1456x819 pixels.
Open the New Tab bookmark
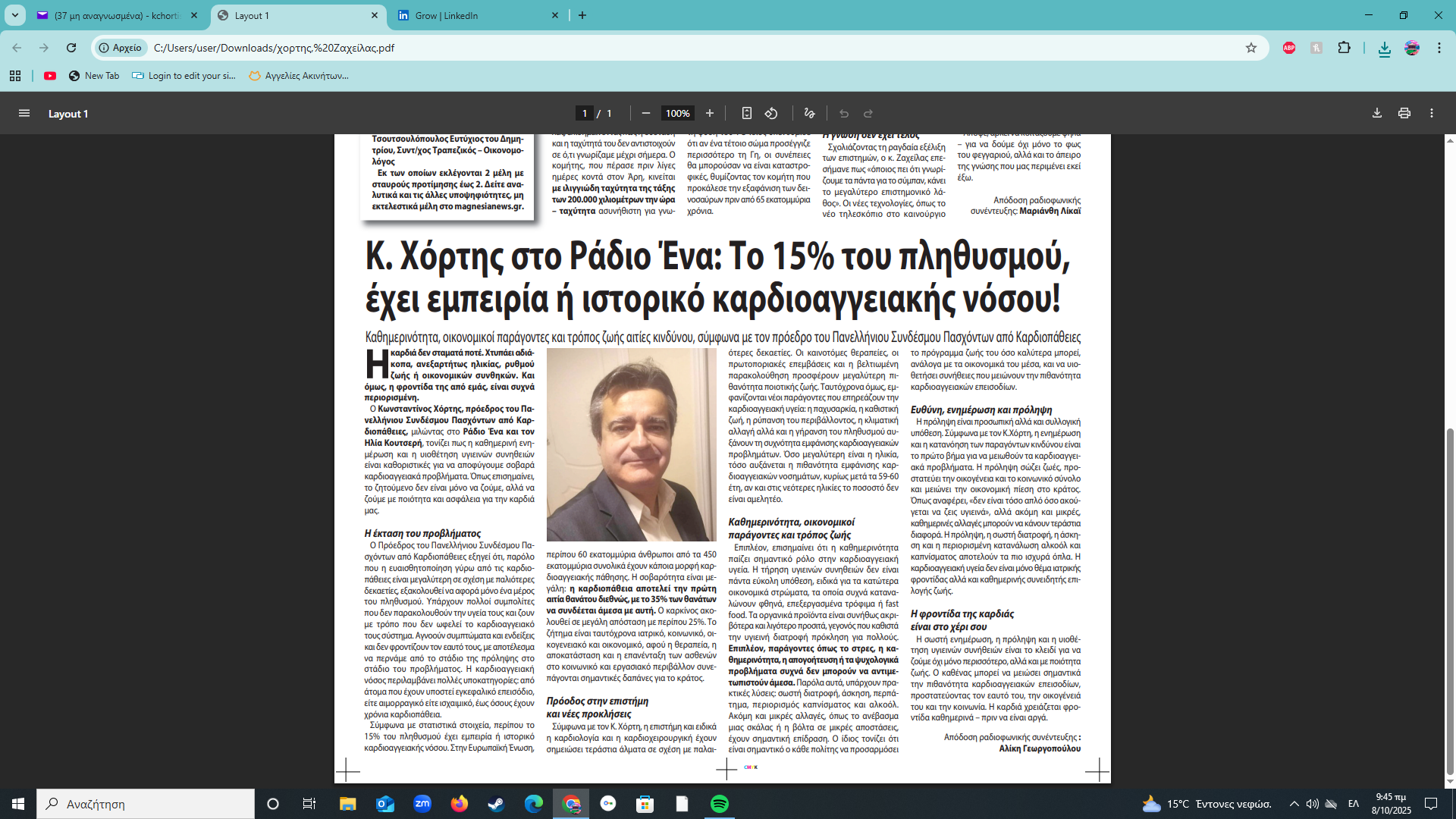coord(94,76)
